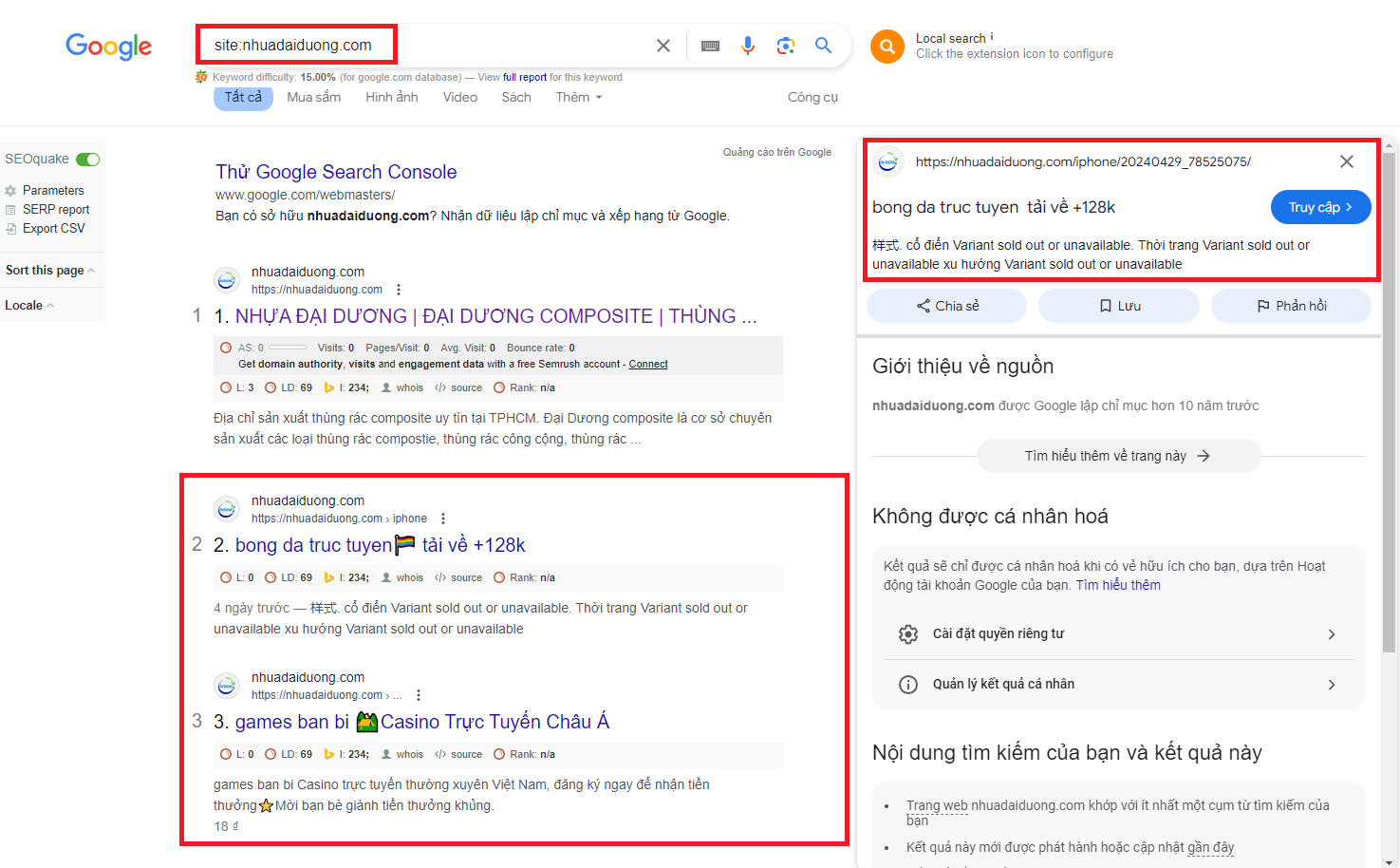
Task: Click the Phản hồi button
Action: [1291, 306]
